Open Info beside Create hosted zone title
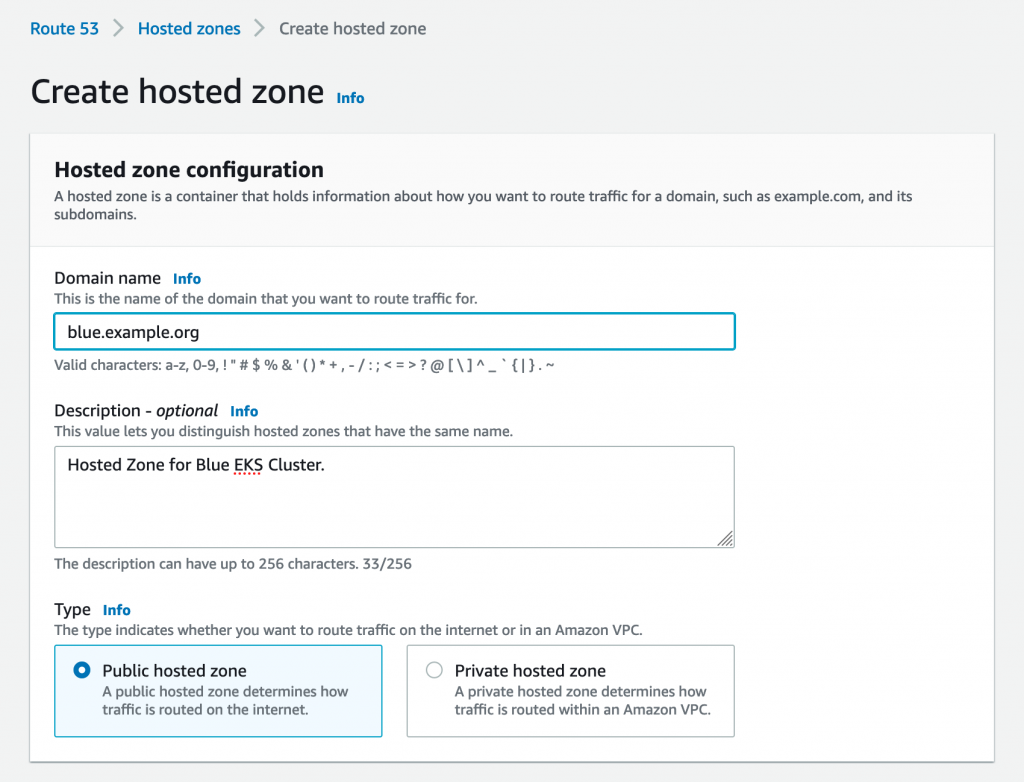1024x782 pixels. [350, 98]
